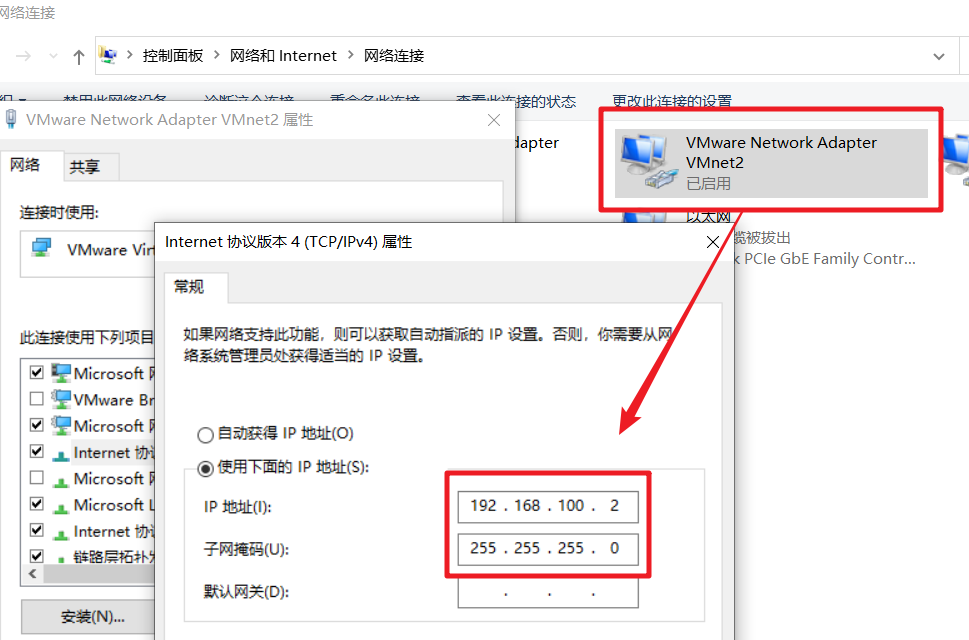This screenshot has width=969, height=640.
Task: Click the second Internet 协议 item icon
Action: pyautogui.click(x=61, y=534)
